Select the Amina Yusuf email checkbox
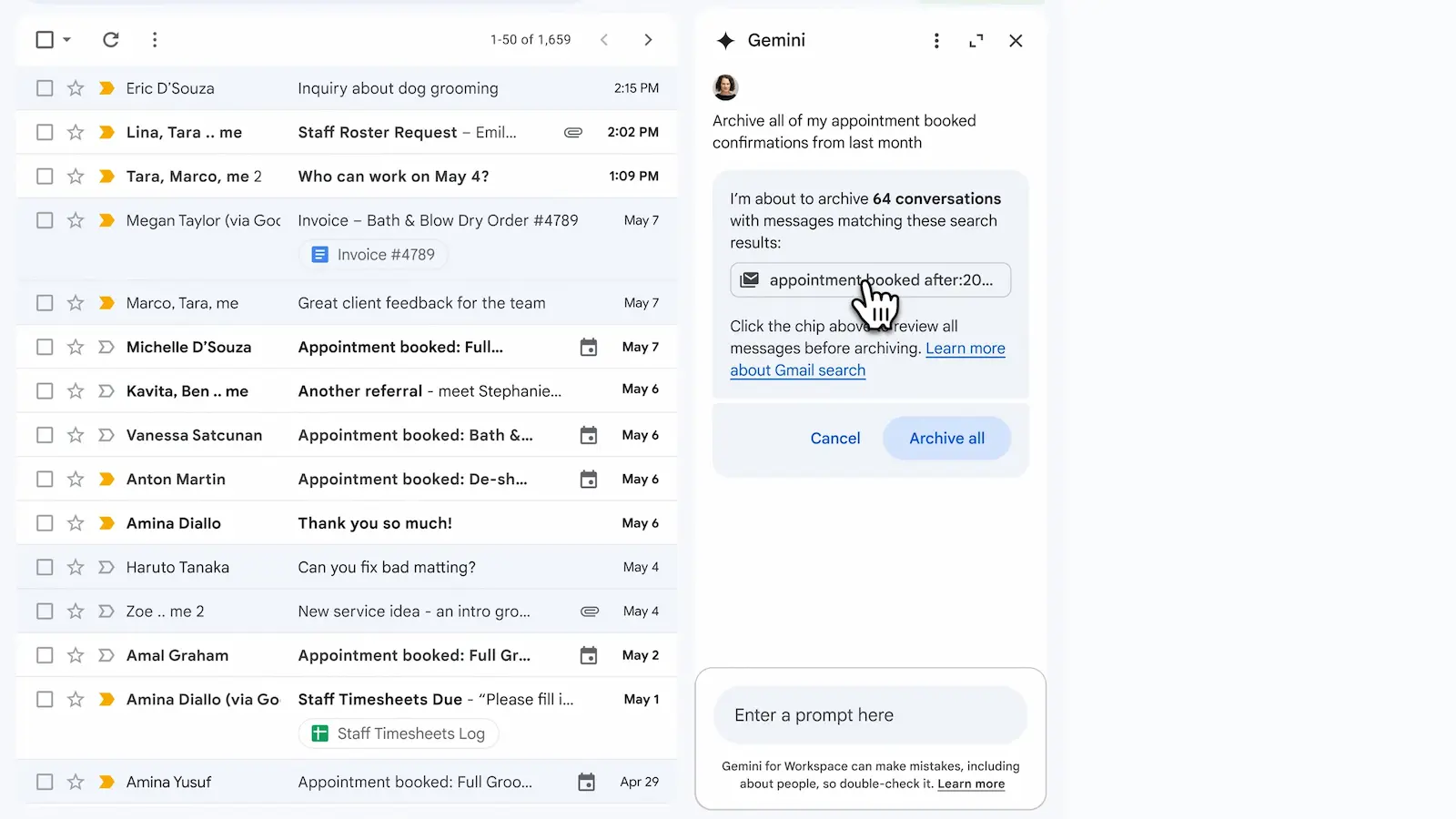 coord(45,782)
